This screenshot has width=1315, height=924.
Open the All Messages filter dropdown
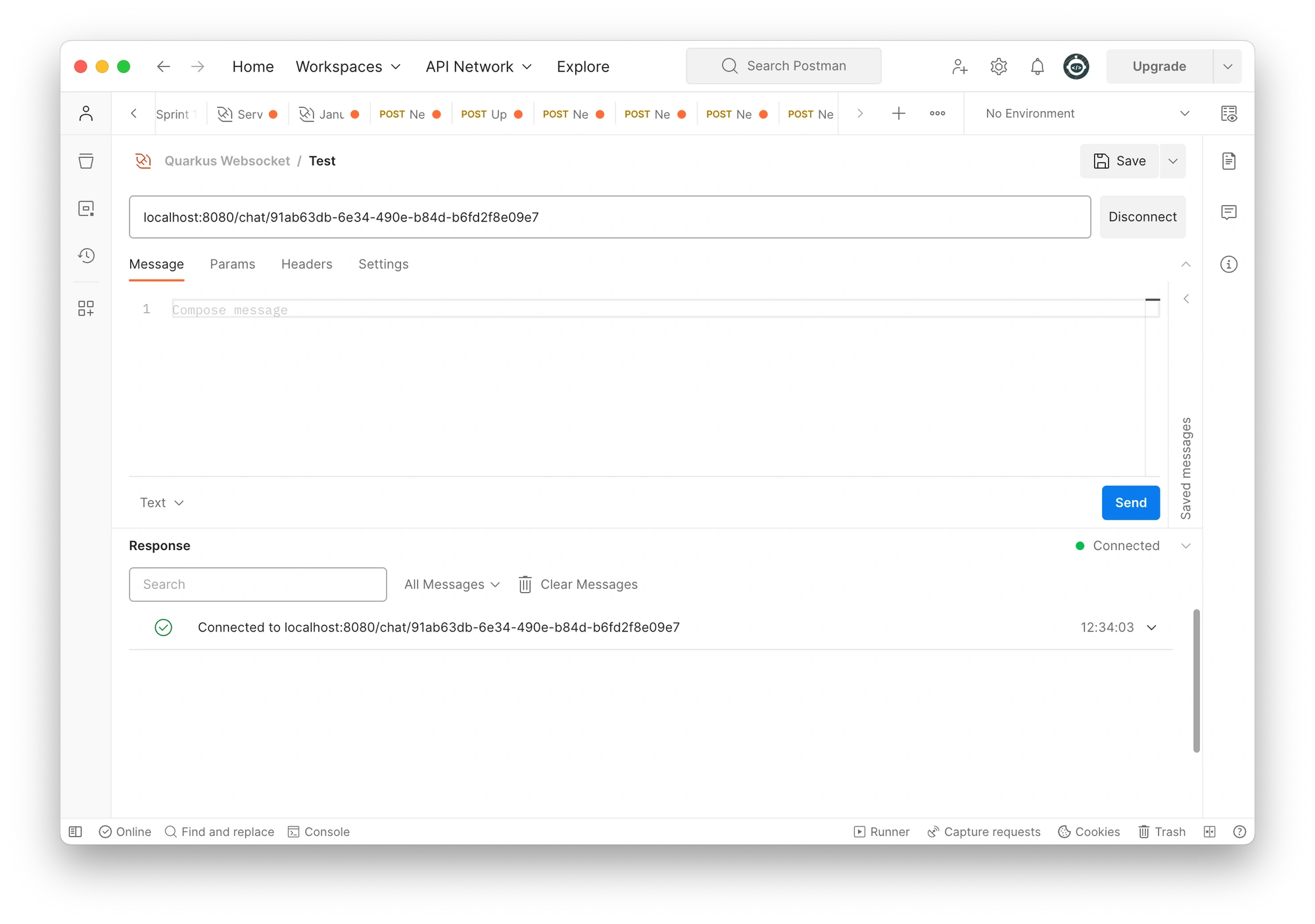452,584
